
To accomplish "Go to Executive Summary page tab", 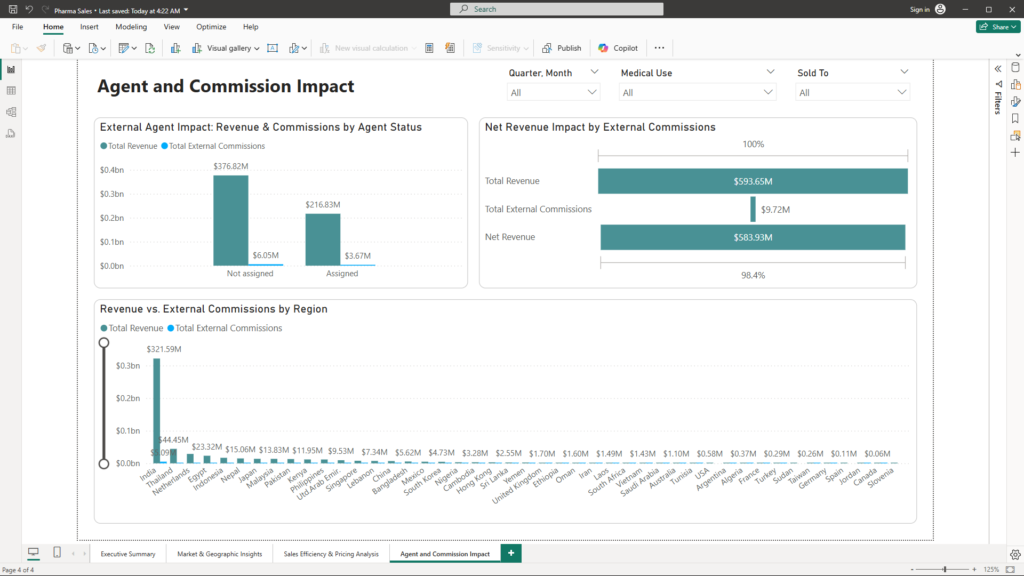I will tap(128, 553).
